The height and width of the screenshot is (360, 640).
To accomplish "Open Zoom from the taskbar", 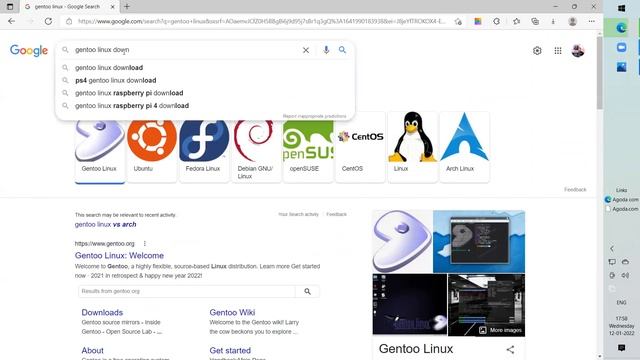I will click(x=622, y=47).
